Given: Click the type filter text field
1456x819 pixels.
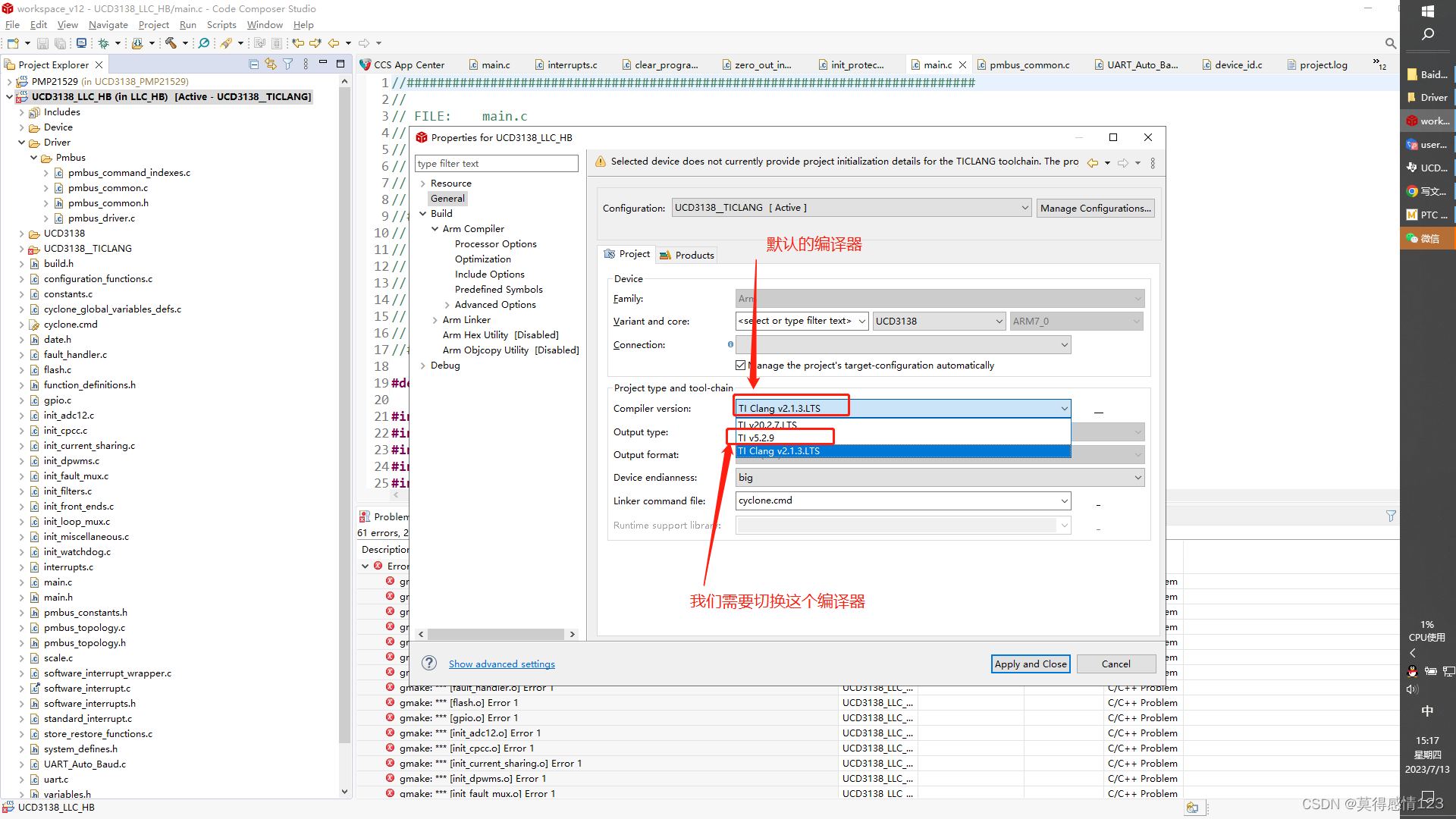Looking at the screenshot, I should point(497,164).
